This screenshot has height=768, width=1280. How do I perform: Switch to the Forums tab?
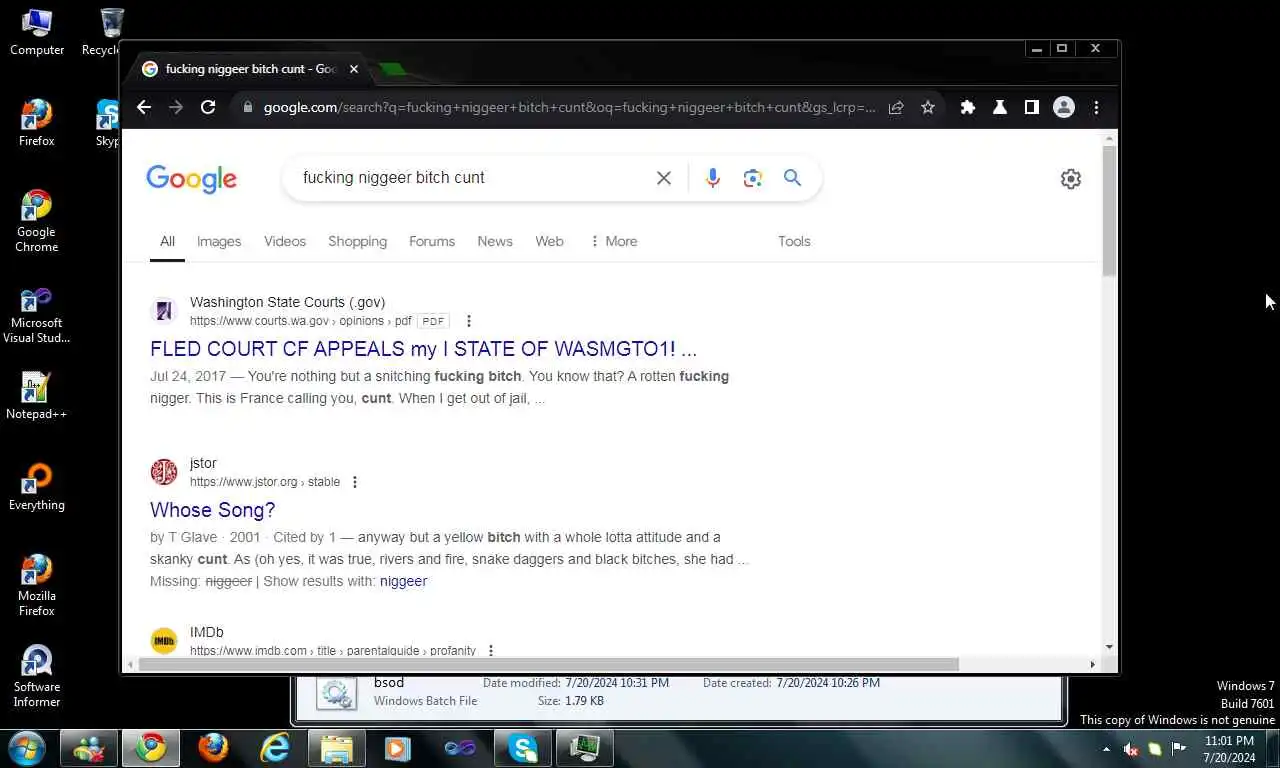click(432, 241)
